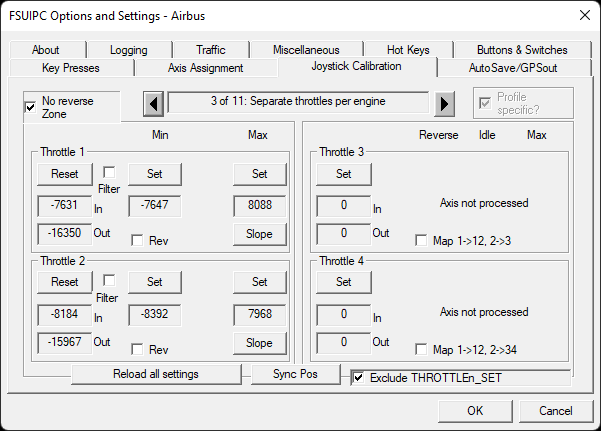Click the '3 of 11: Separate throttles per engine' label

tap(298, 102)
